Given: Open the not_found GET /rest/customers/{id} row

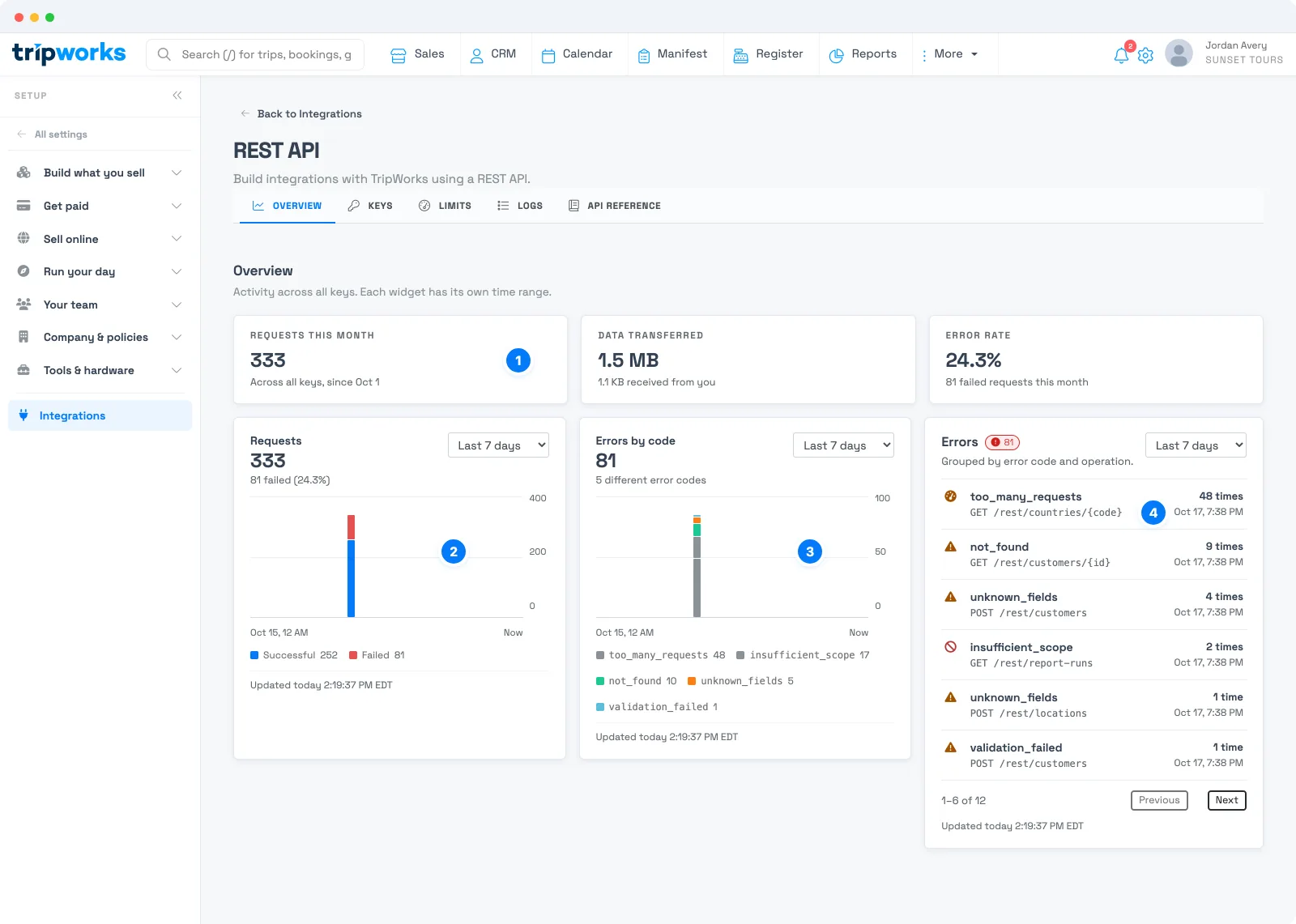Looking at the screenshot, I should click(x=1093, y=554).
